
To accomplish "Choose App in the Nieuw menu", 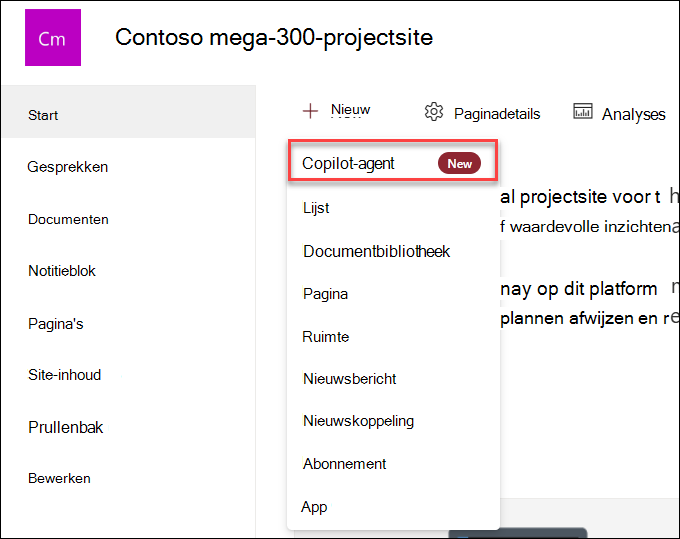I will (314, 507).
